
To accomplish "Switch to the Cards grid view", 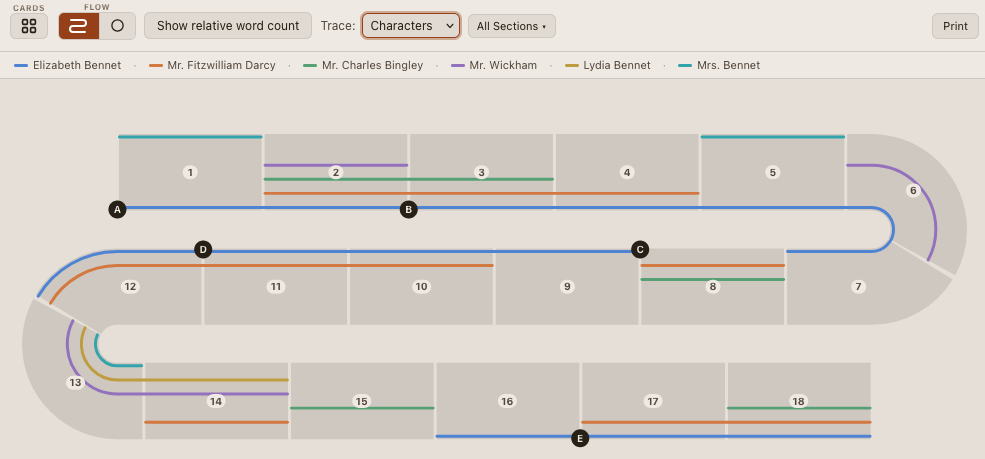I will 29,26.
